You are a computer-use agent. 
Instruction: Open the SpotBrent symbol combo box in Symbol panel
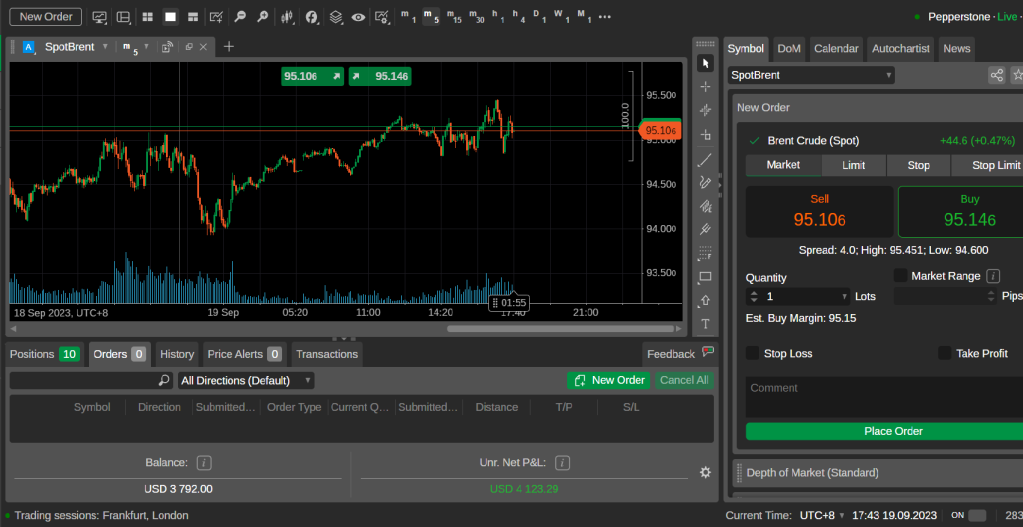click(811, 75)
